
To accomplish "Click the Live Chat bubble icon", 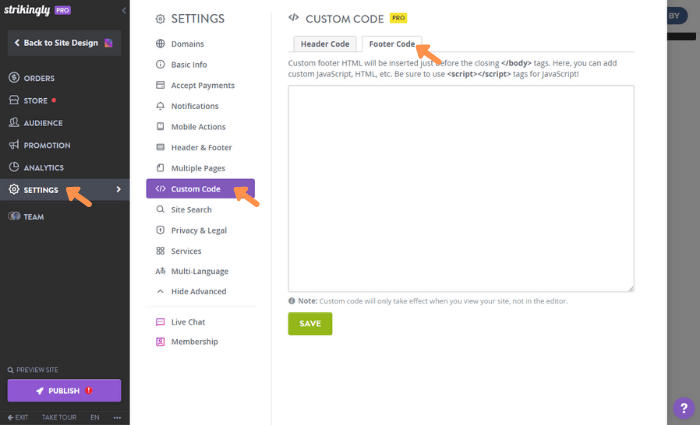I will [x=160, y=322].
